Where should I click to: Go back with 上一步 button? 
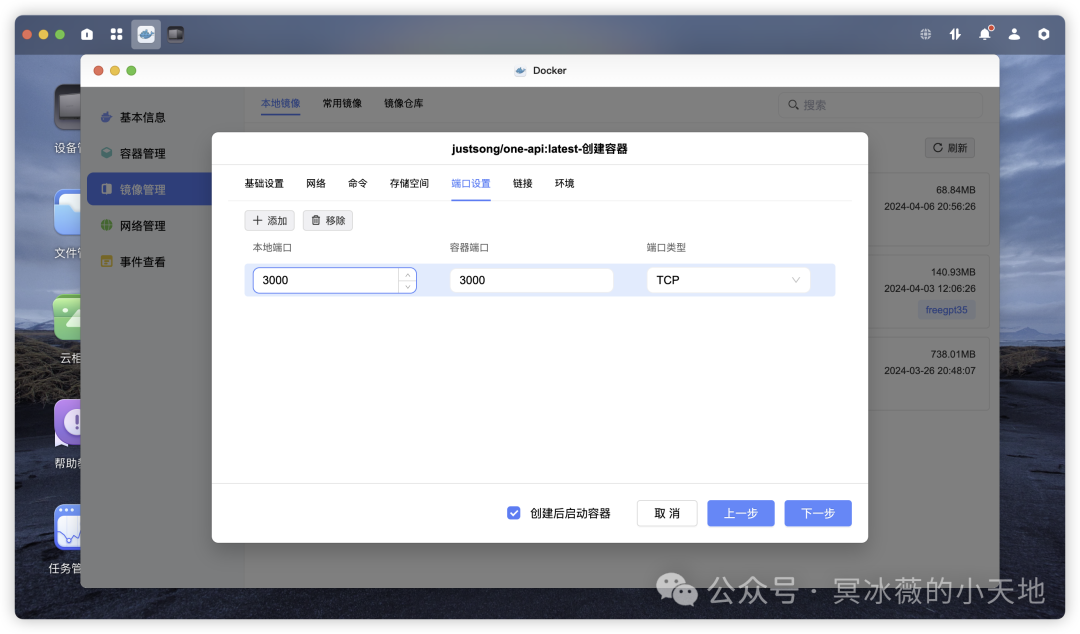(x=740, y=513)
